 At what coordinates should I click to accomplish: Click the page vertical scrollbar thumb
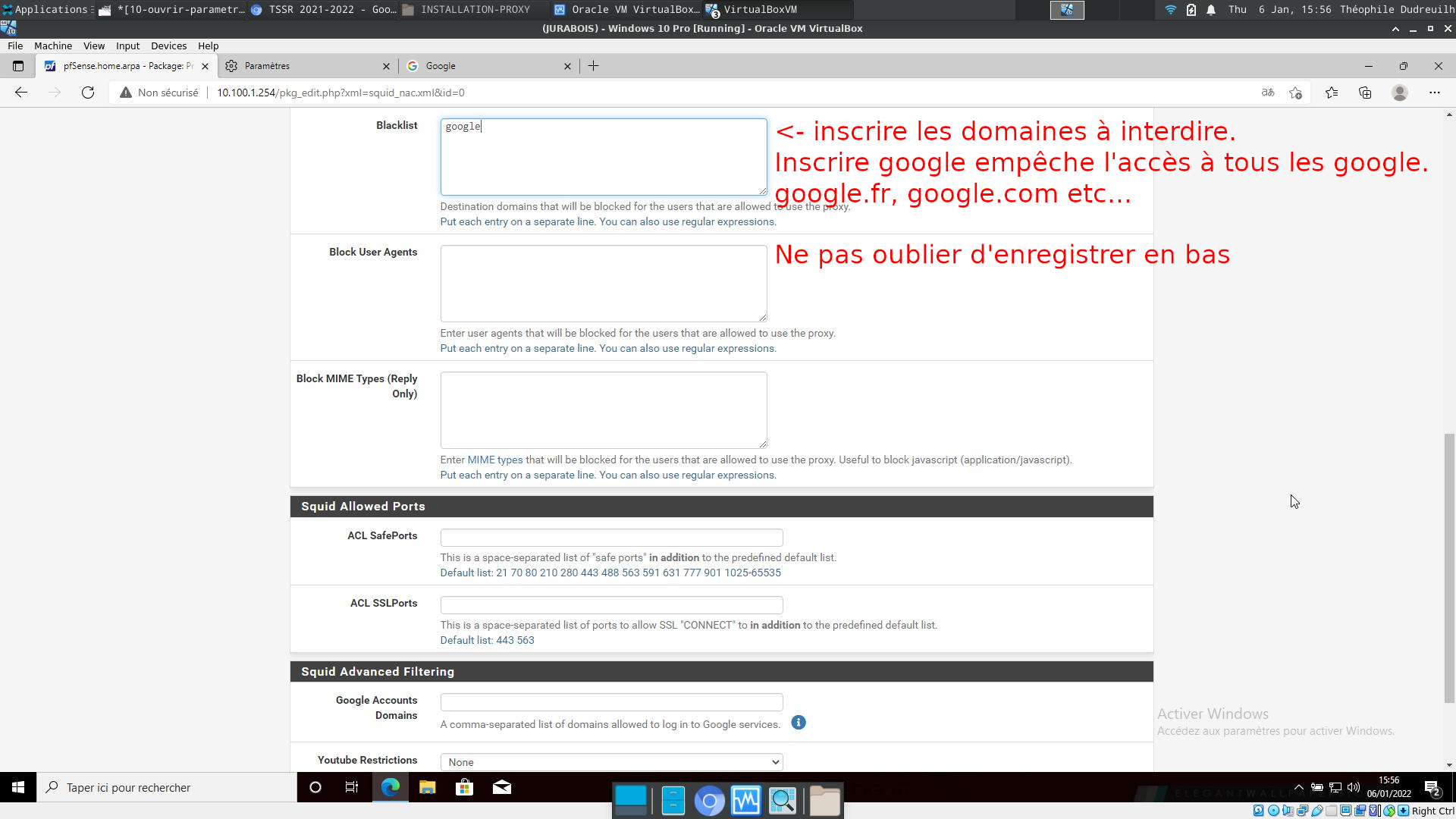pyautogui.click(x=1449, y=569)
